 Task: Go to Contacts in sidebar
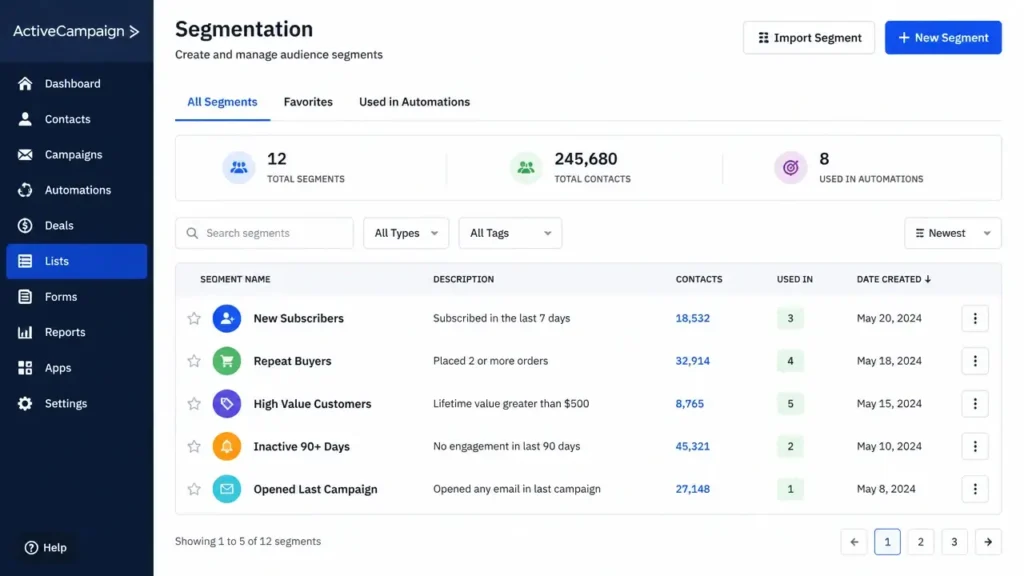[76, 119]
